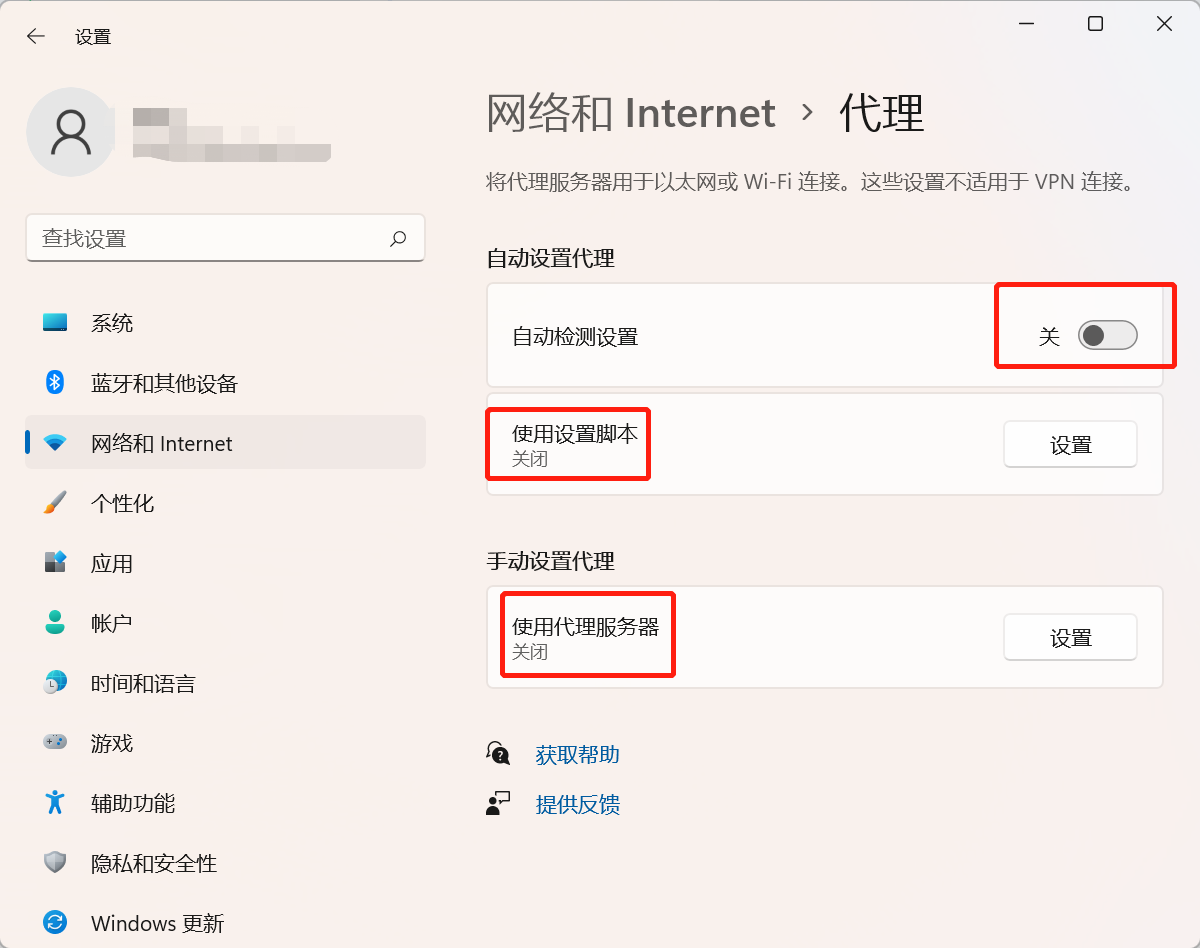Viewport: 1200px width, 948px height.
Task: Click 设置 button for 使用设置脚本
Action: (x=1070, y=445)
